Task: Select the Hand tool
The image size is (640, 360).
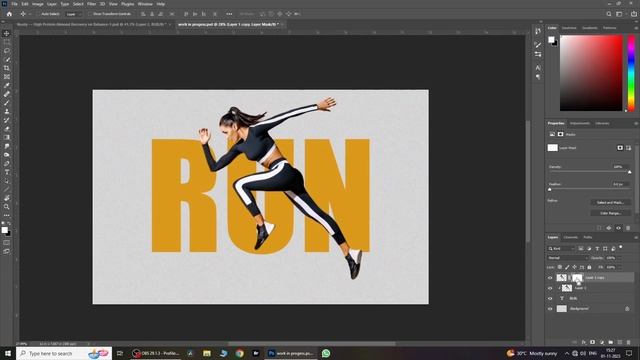Action: tap(7, 198)
